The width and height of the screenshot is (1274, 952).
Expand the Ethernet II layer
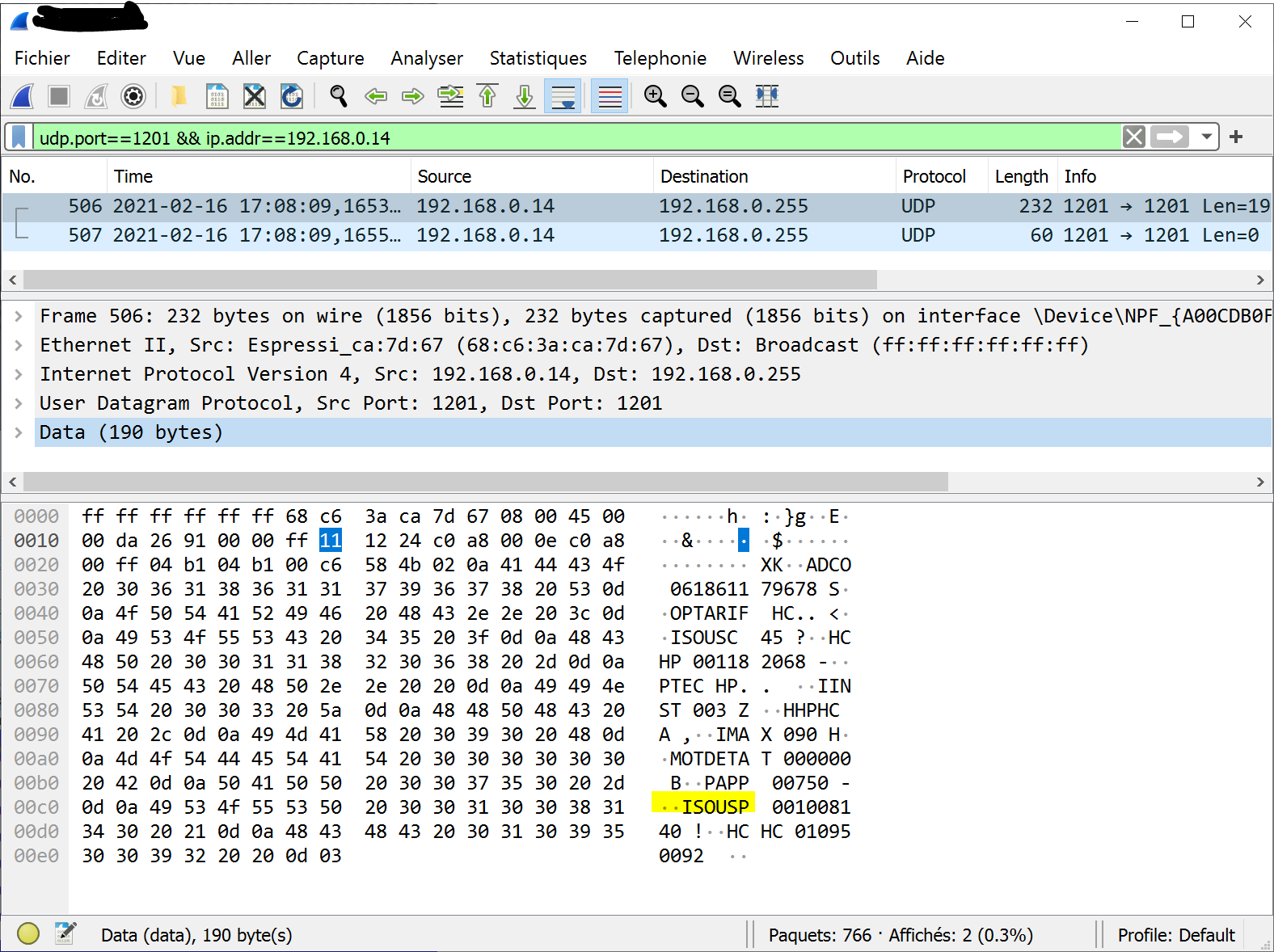(19, 345)
